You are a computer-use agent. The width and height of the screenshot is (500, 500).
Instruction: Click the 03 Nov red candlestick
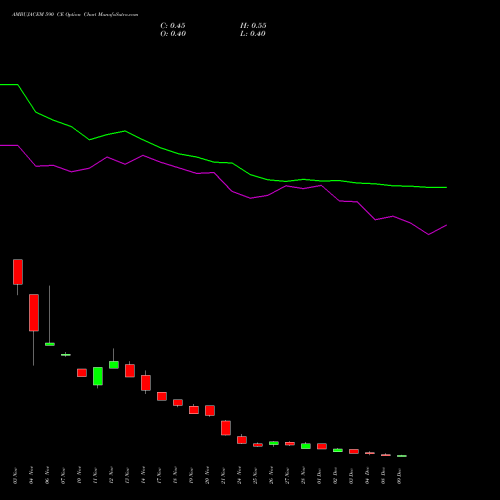click(18, 272)
